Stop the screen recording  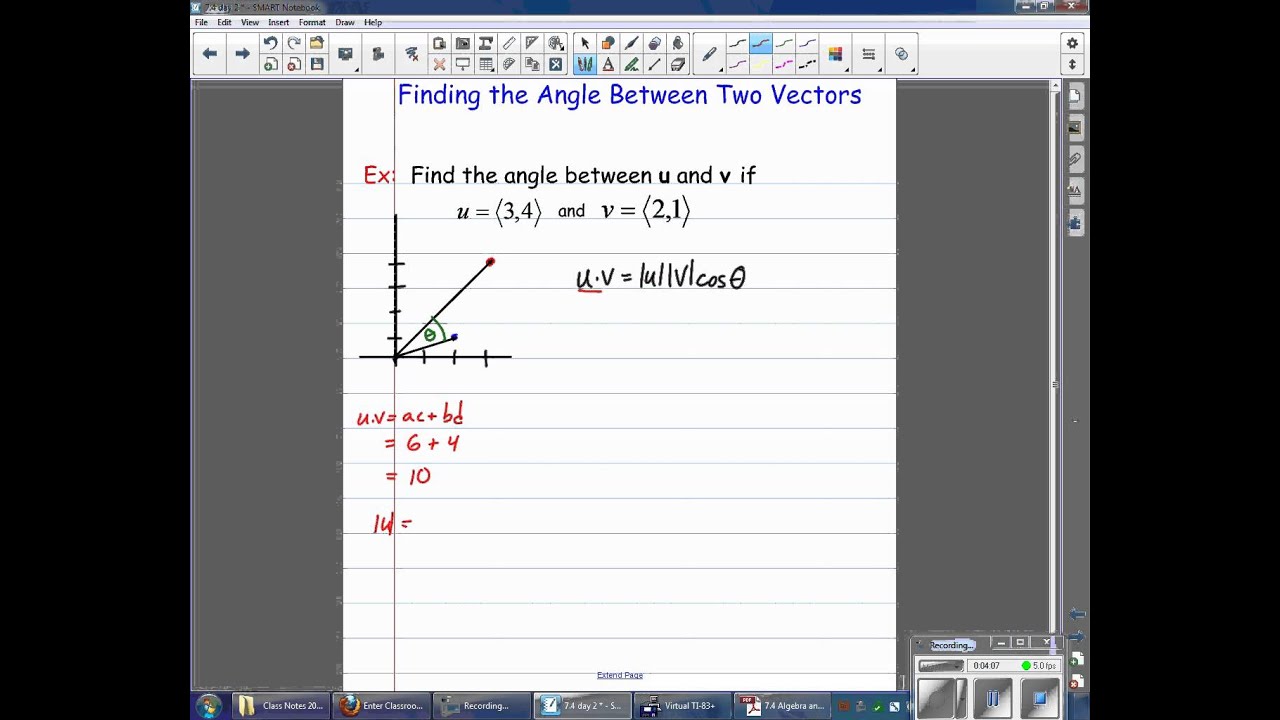(1039, 698)
